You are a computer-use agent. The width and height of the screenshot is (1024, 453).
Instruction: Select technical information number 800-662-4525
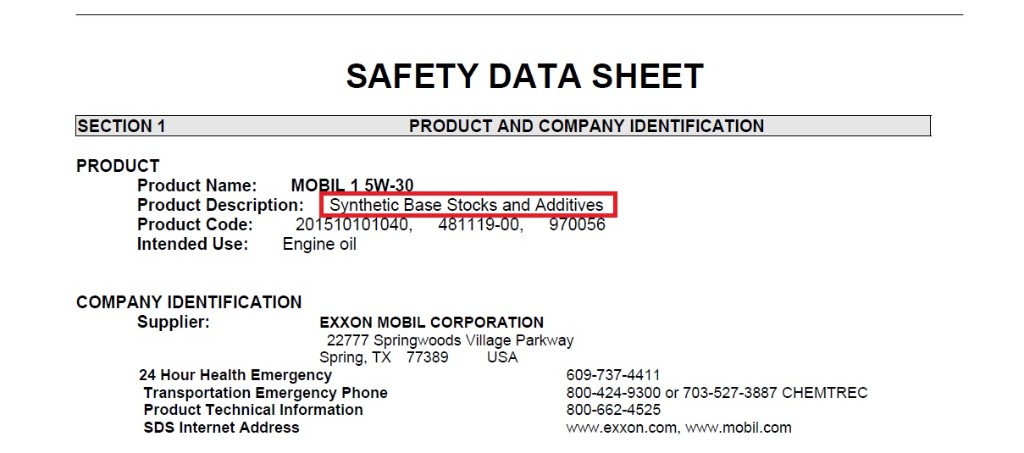tap(613, 410)
